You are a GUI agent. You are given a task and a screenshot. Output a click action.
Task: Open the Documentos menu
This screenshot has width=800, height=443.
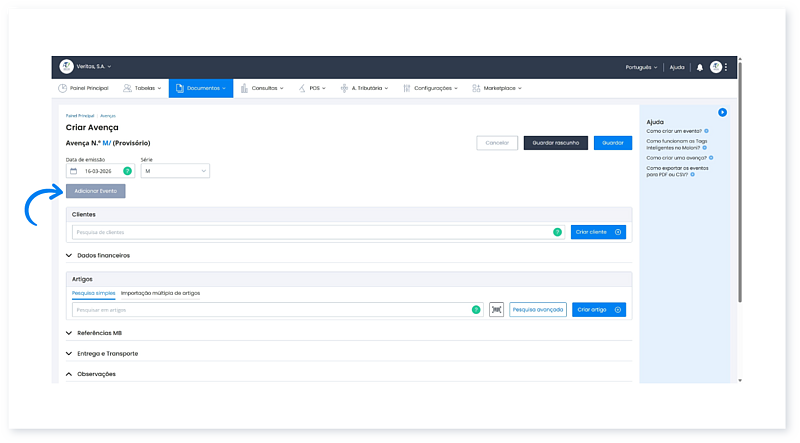tap(200, 88)
